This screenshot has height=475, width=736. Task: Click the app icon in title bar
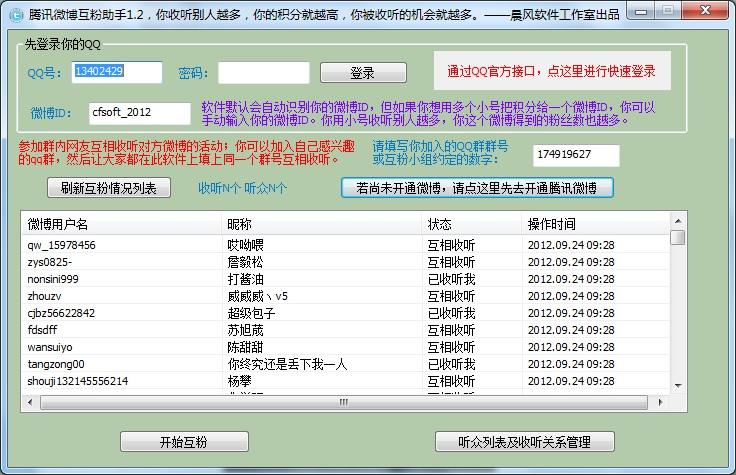(15, 15)
